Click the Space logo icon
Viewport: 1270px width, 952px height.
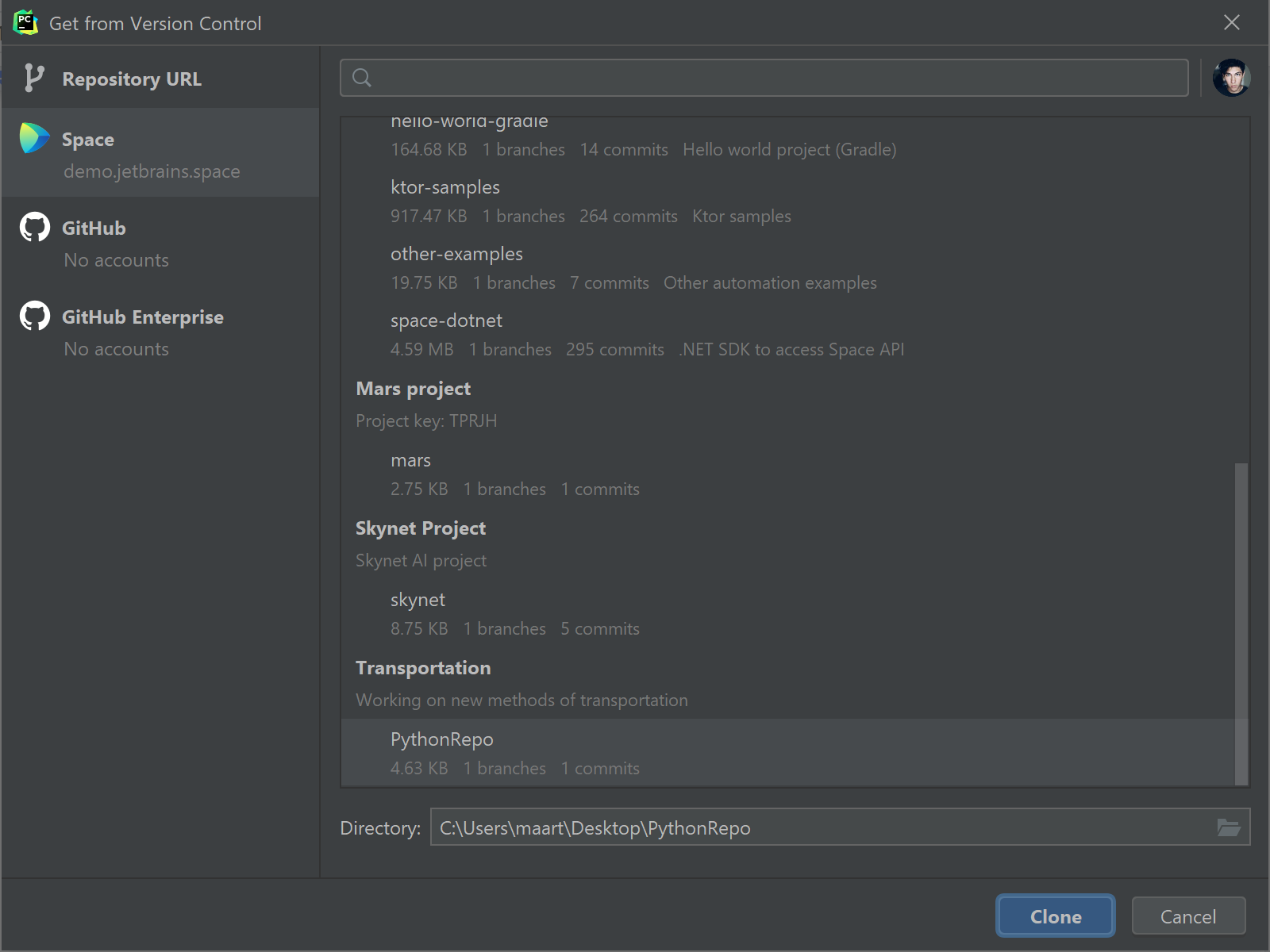34,139
